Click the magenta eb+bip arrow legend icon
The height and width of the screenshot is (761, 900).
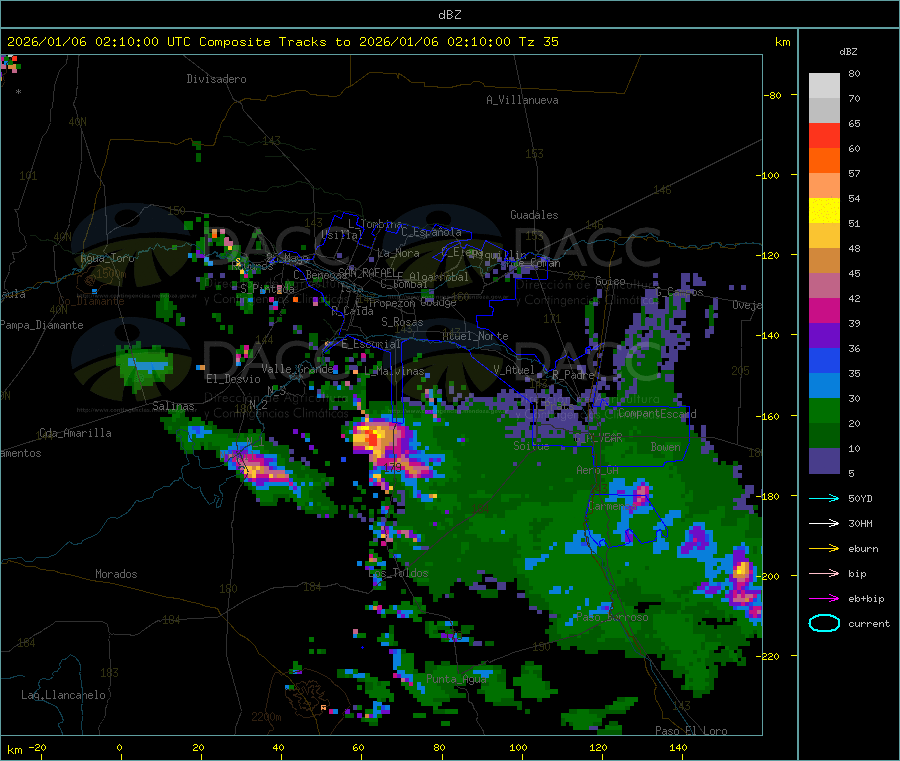(824, 599)
